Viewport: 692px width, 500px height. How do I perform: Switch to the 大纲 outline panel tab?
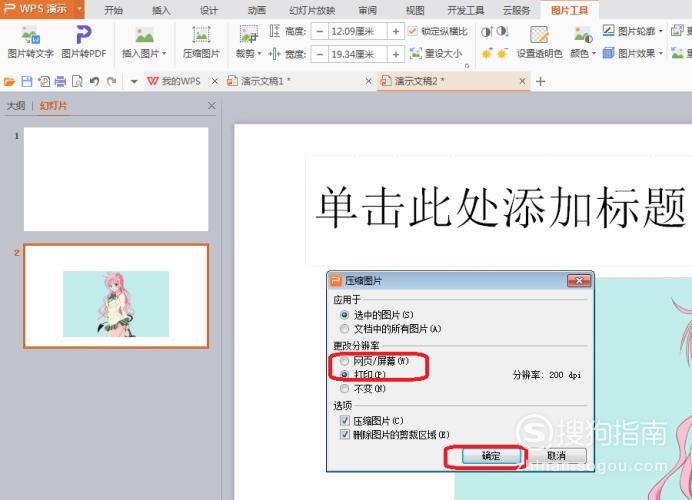tap(16, 105)
